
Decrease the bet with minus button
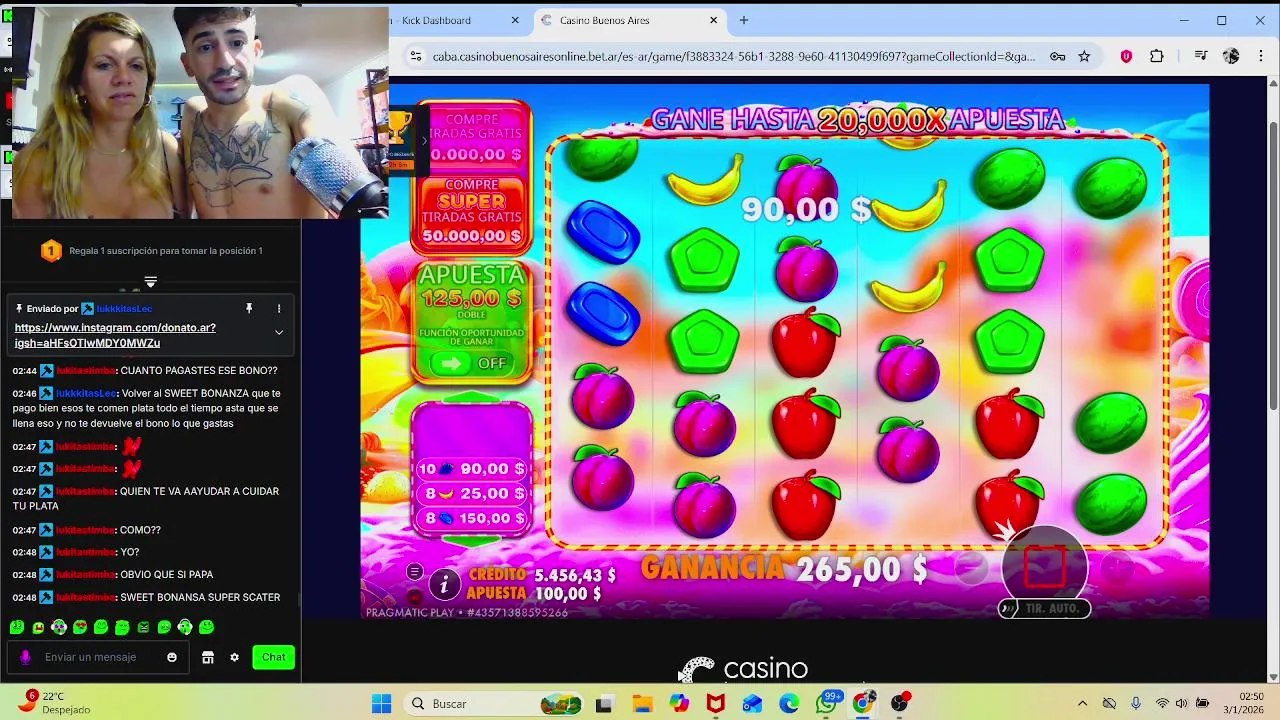(x=971, y=567)
